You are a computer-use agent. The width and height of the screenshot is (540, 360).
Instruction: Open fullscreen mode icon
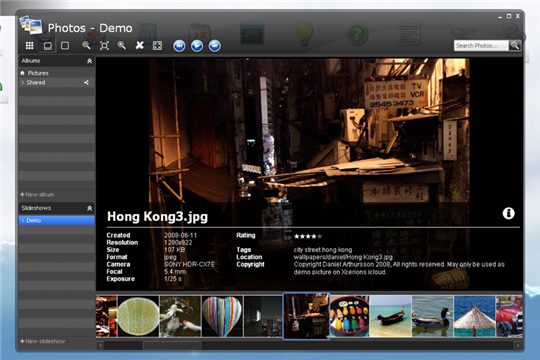coord(157,45)
